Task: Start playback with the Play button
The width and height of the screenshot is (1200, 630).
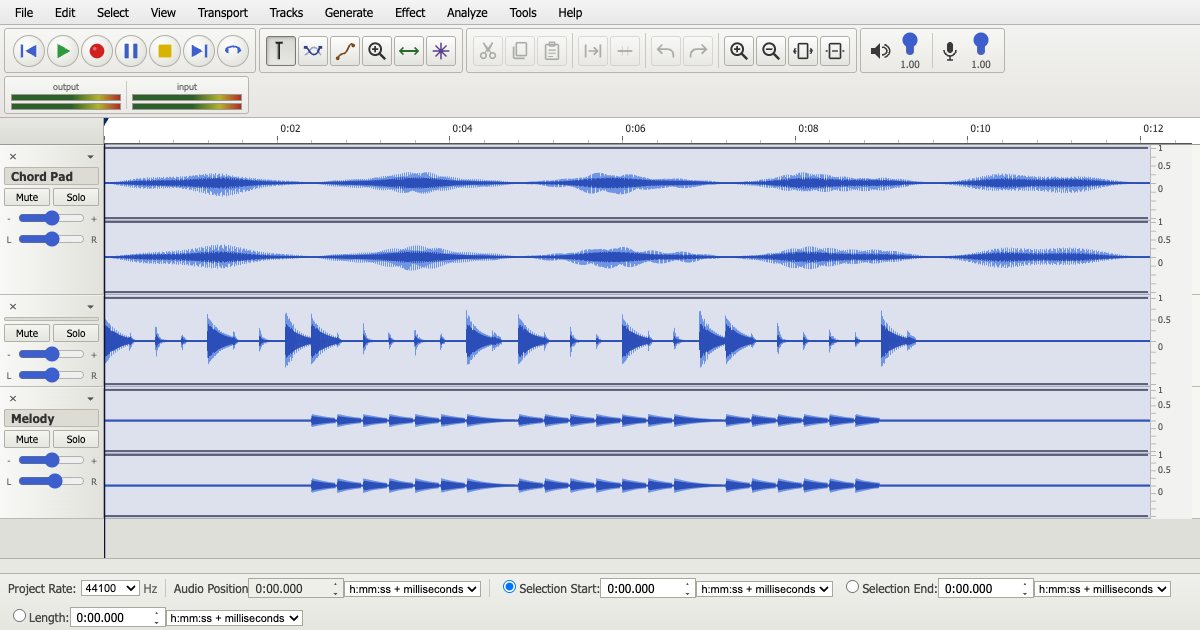Action: pyautogui.click(x=63, y=50)
